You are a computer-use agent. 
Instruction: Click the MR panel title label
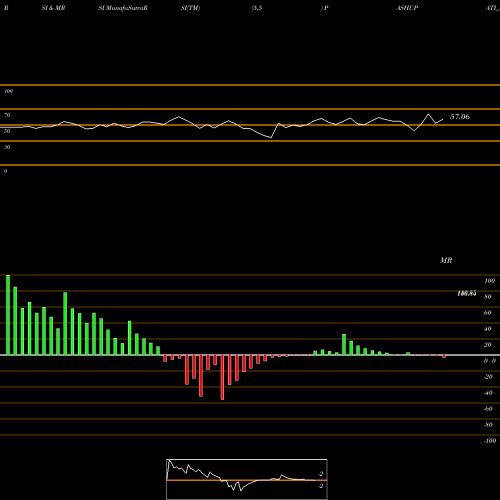tap(446, 260)
